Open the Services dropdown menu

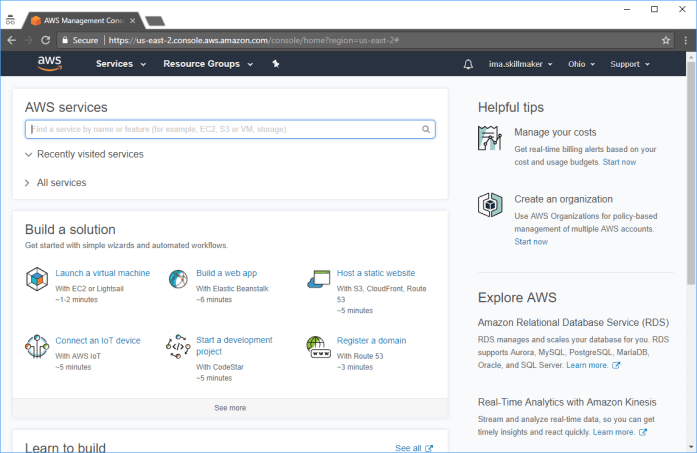point(121,64)
